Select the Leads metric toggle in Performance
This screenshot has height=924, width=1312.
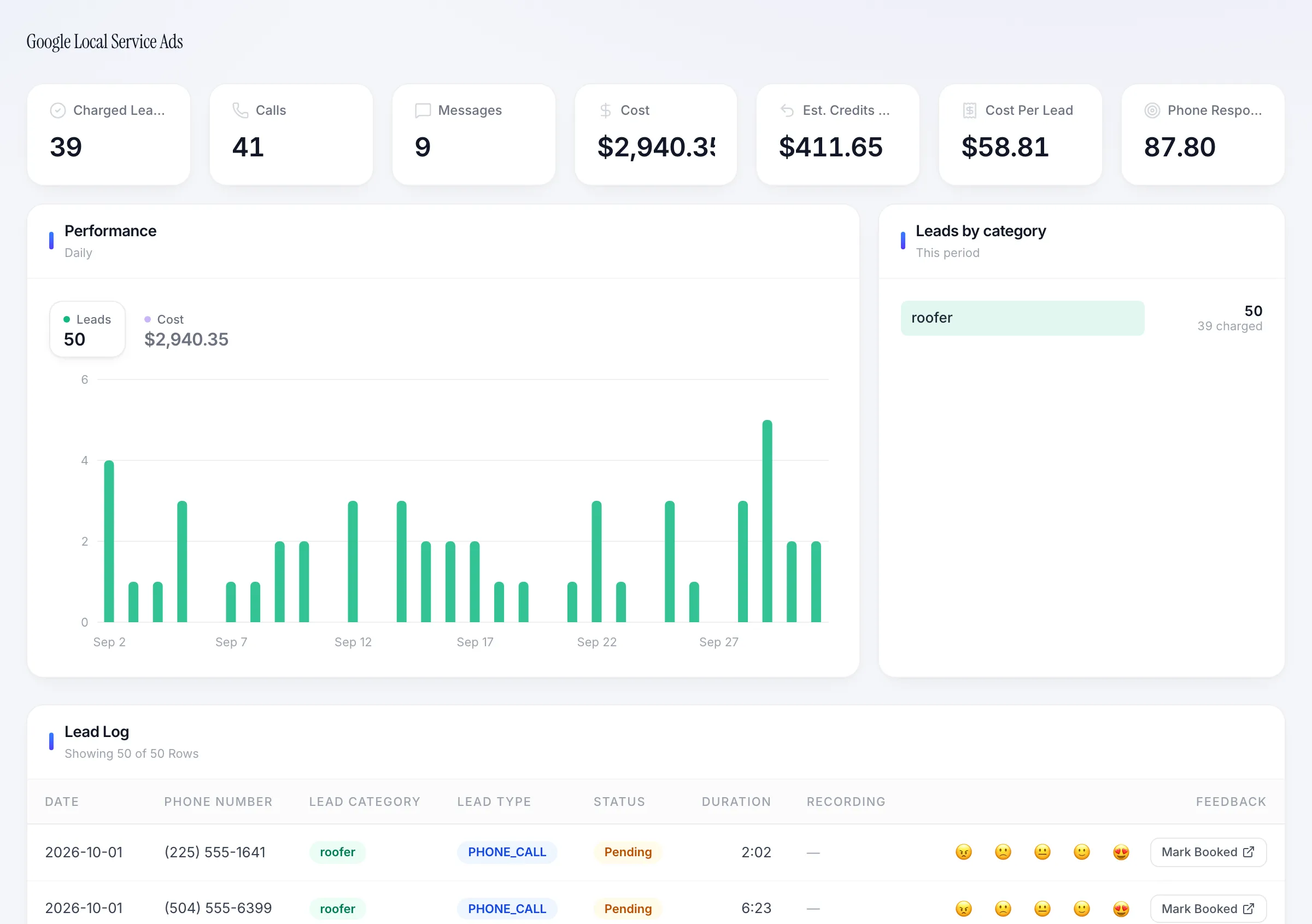tap(87, 329)
